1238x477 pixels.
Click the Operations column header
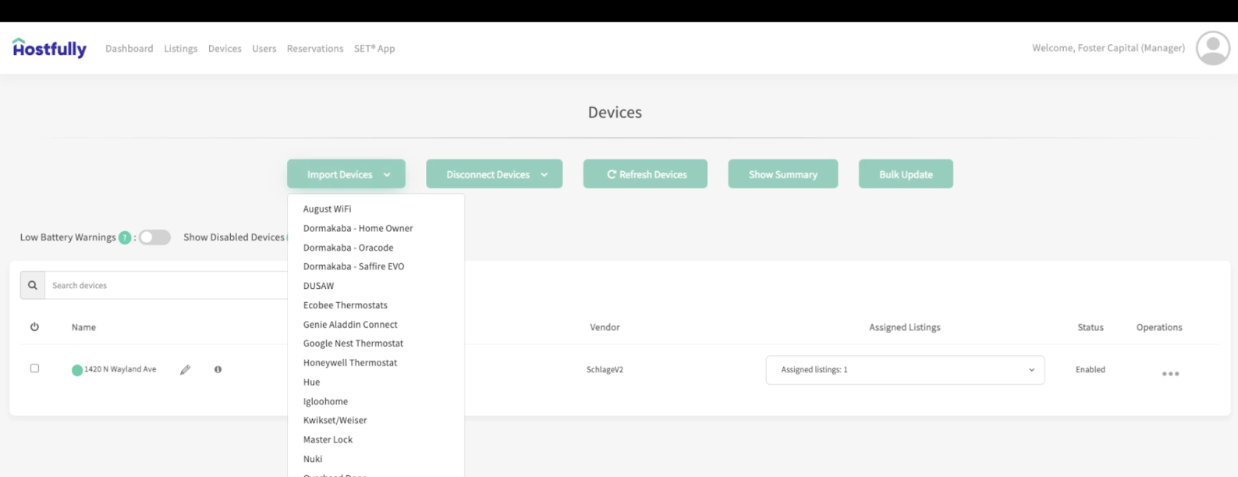click(1159, 328)
